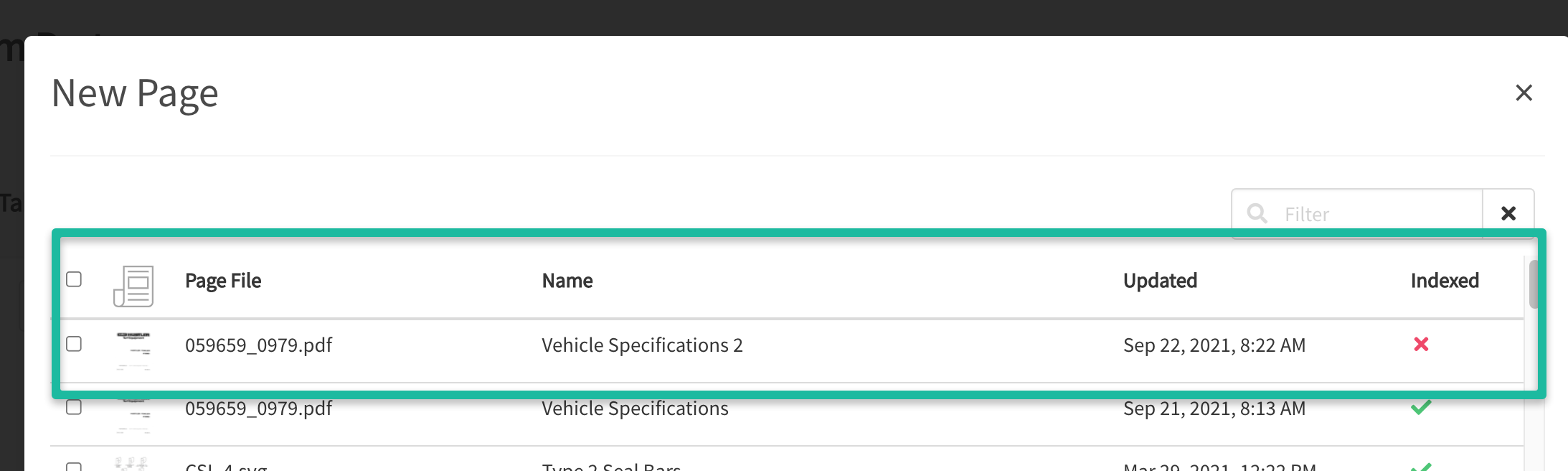Sort the table by Indexed column
This screenshot has width=1568, height=471.
1445,281
